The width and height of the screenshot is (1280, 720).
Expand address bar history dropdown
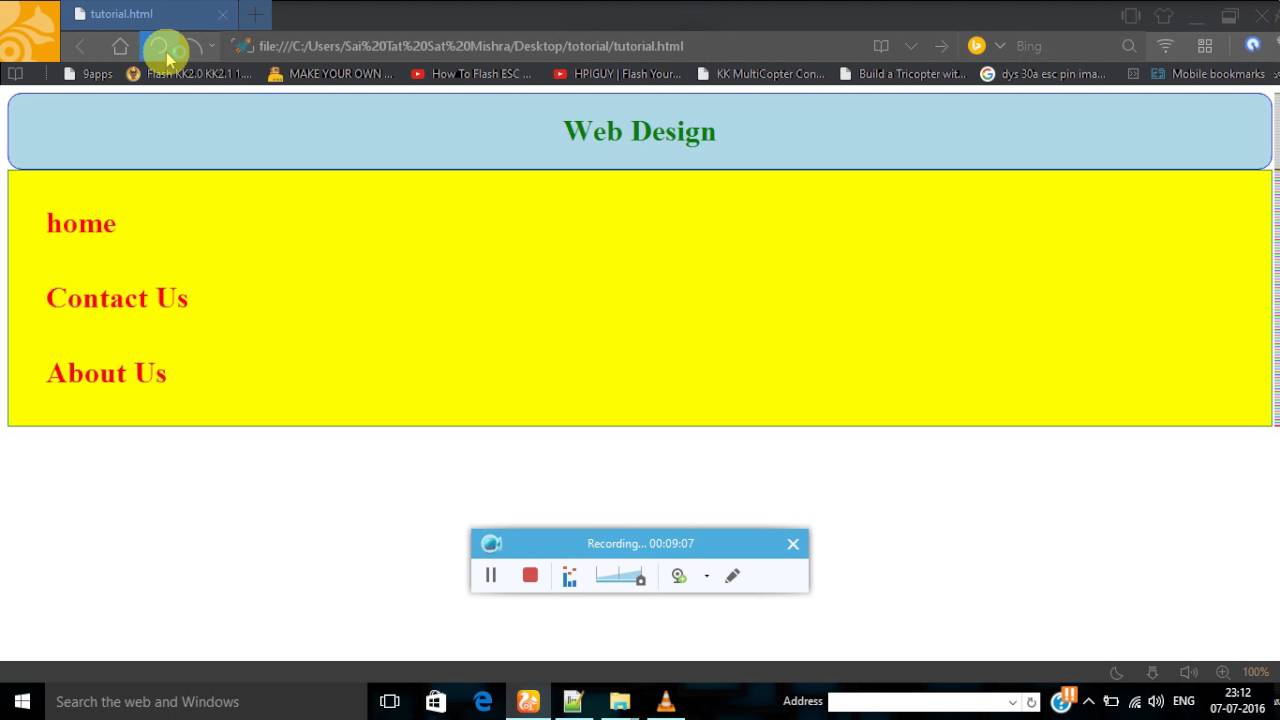tap(911, 46)
